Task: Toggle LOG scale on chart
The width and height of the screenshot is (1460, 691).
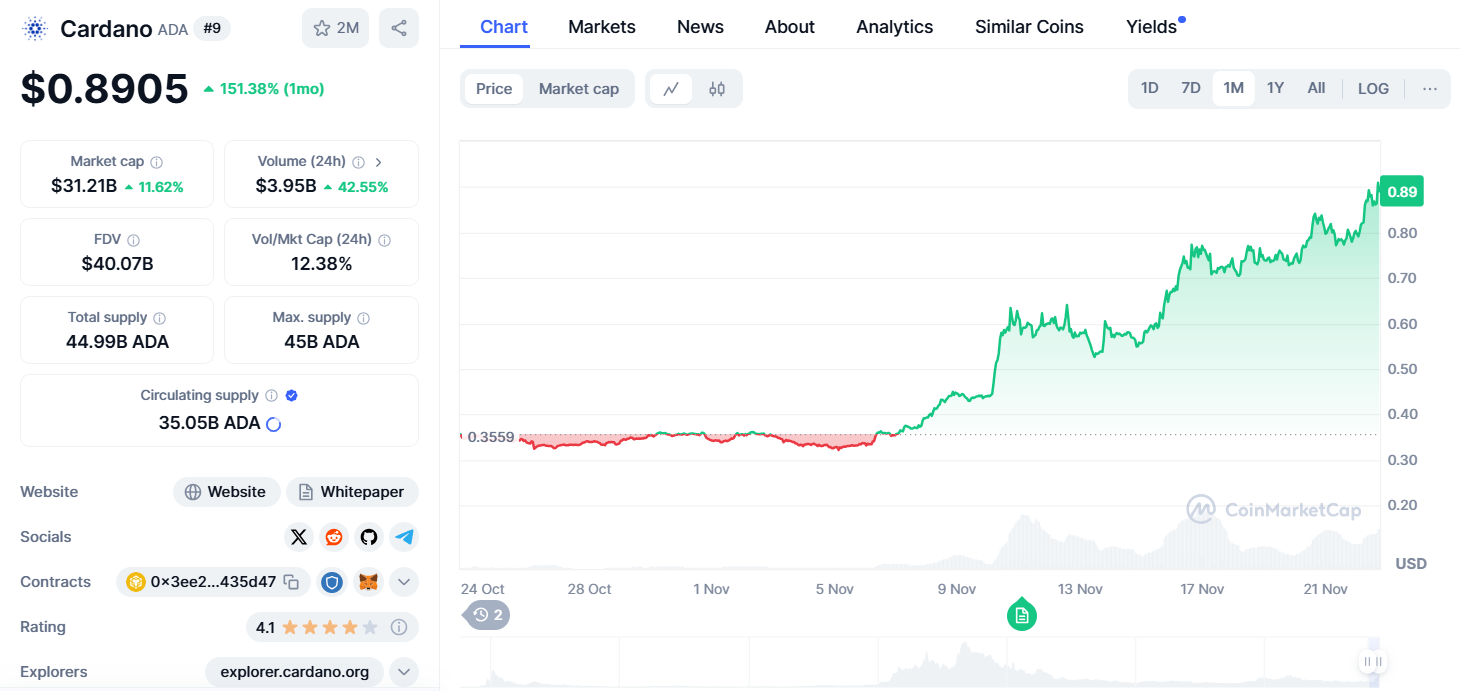Action: point(1373,89)
